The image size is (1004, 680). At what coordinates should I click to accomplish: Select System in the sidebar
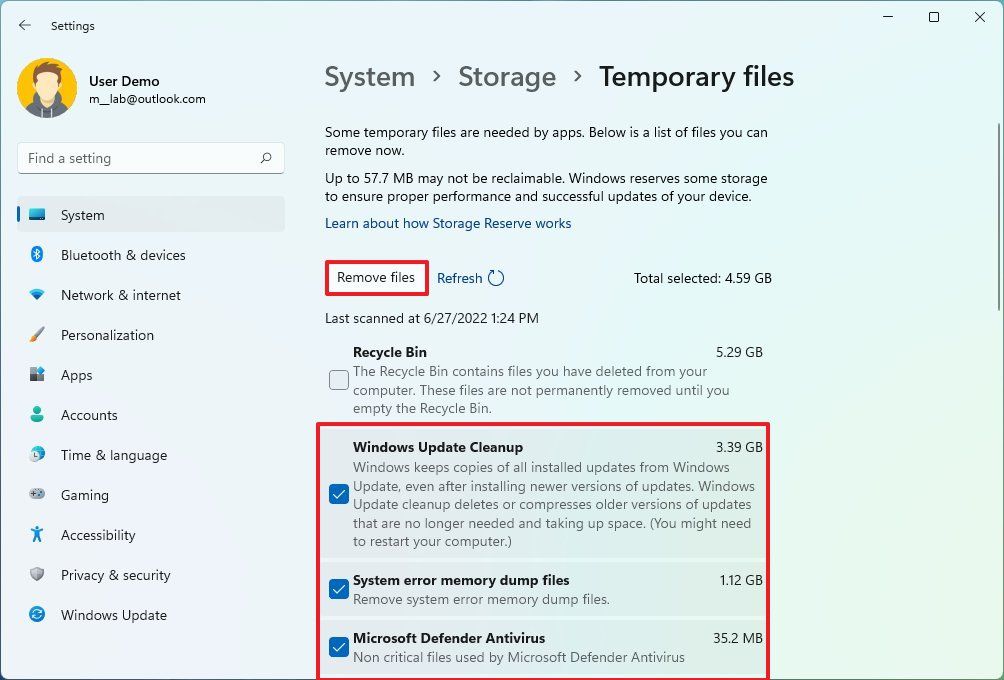(x=82, y=215)
